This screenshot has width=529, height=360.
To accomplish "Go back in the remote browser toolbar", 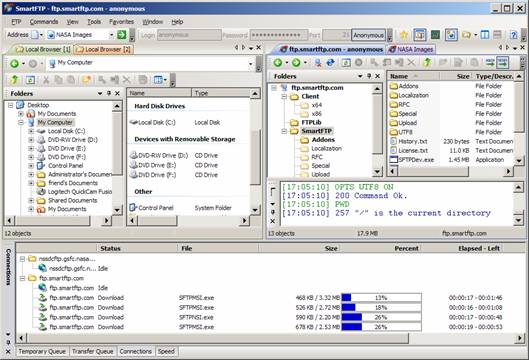I will click(x=278, y=62).
